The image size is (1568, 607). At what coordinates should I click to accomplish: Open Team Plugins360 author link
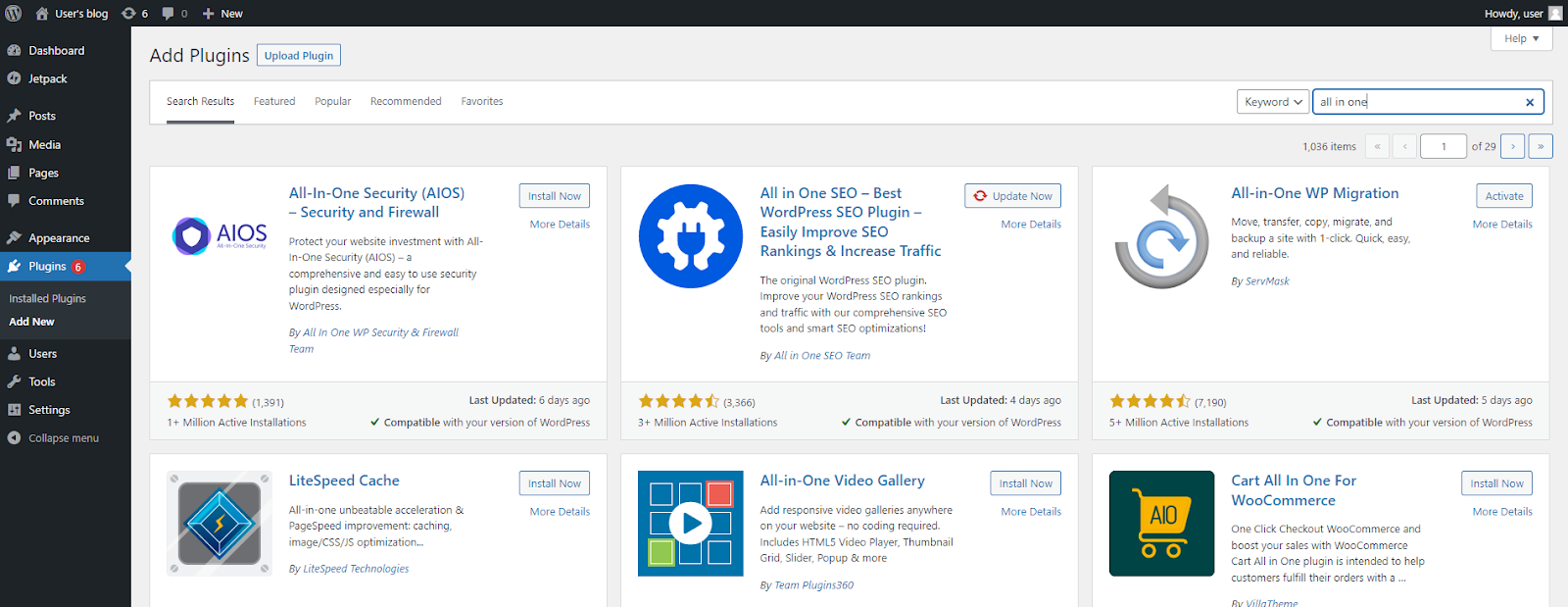(x=813, y=585)
